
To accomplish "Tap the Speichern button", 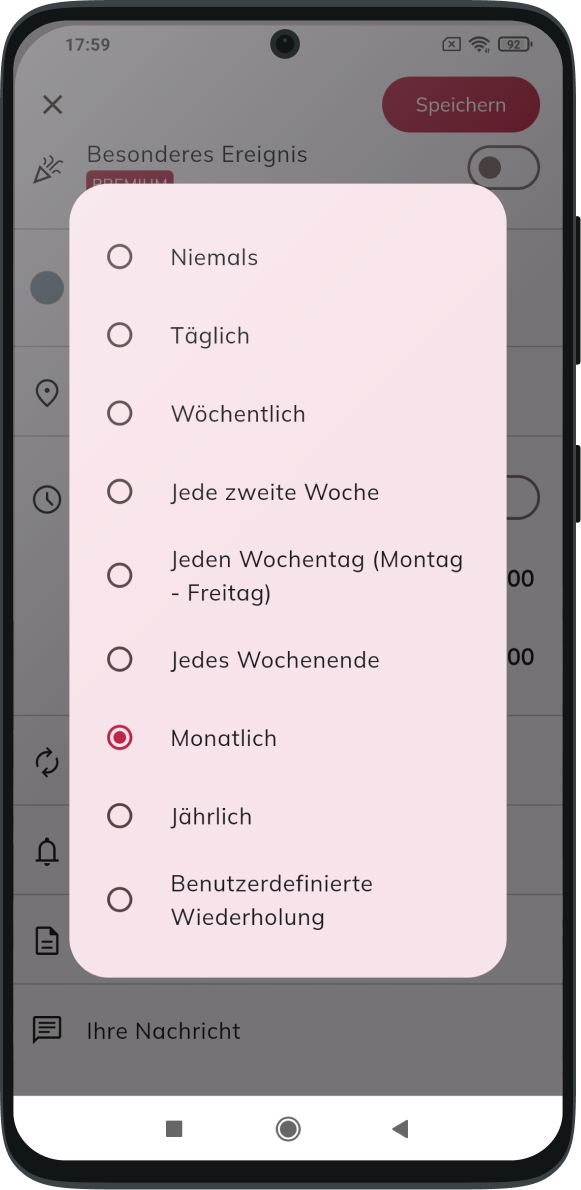I will click(460, 105).
